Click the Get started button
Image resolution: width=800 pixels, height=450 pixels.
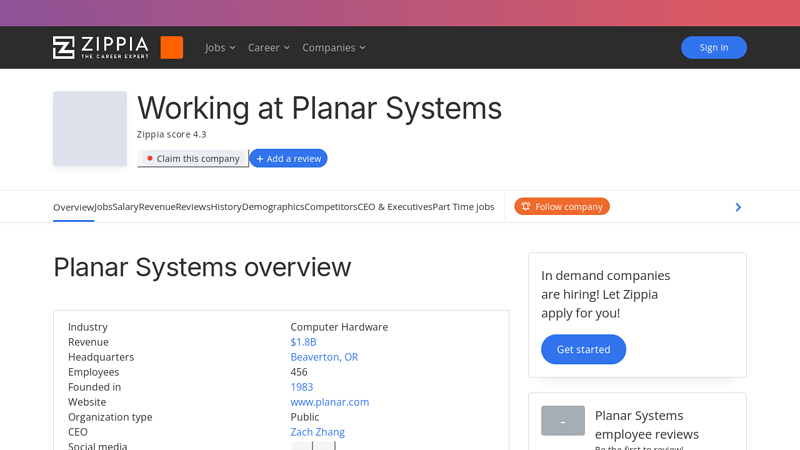click(583, 349)
